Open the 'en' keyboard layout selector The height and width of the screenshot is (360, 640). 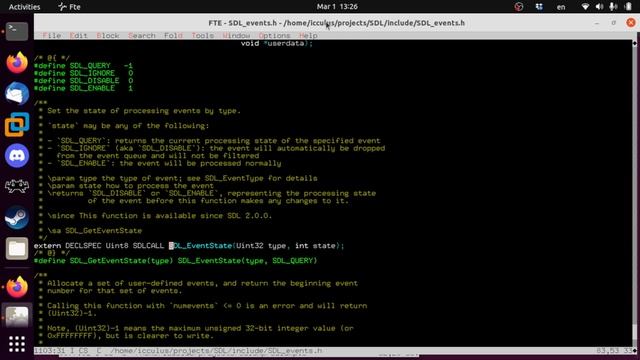pyautogui.click(x=561, y=7)
